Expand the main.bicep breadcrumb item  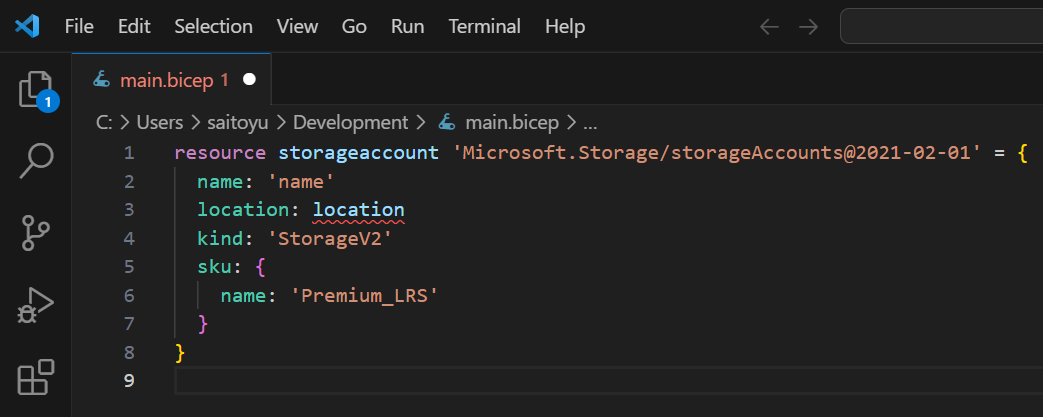point(511,123)
